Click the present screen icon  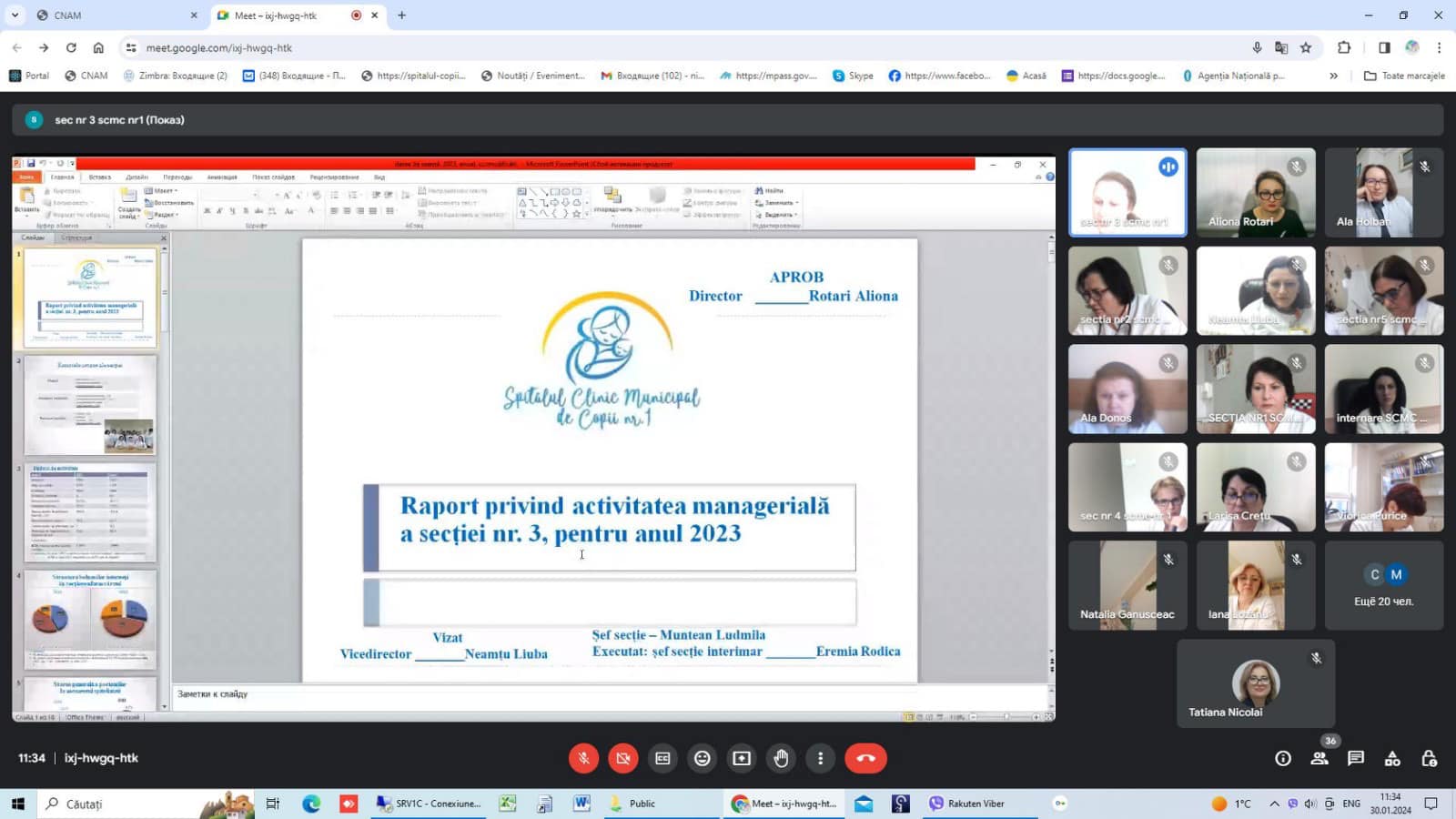tap(742, 758)
